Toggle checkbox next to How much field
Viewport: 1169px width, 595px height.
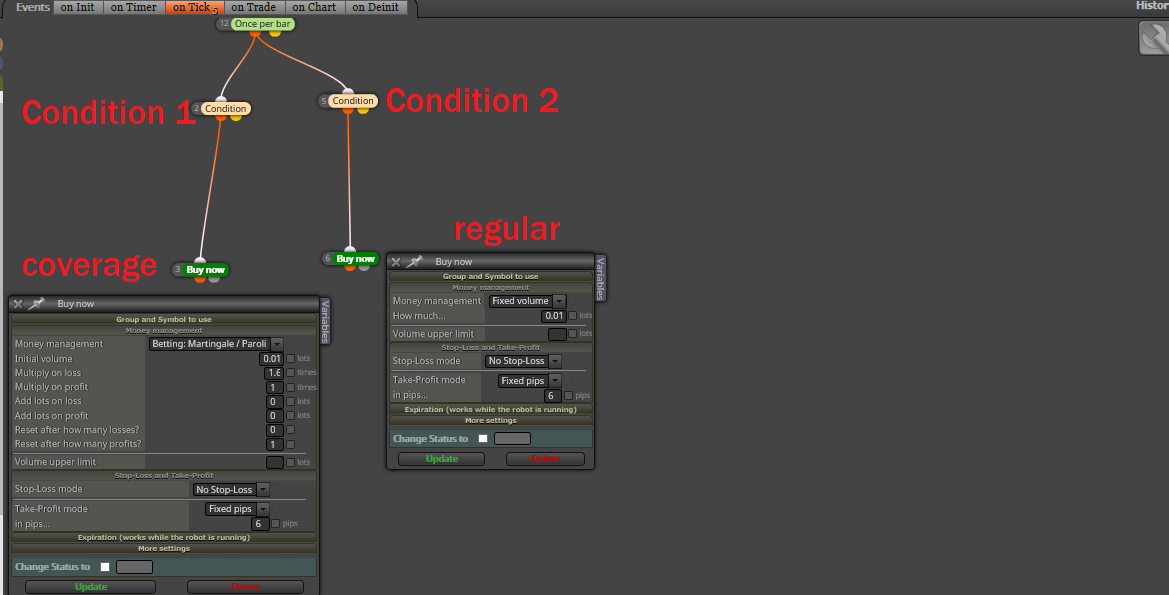573,316
